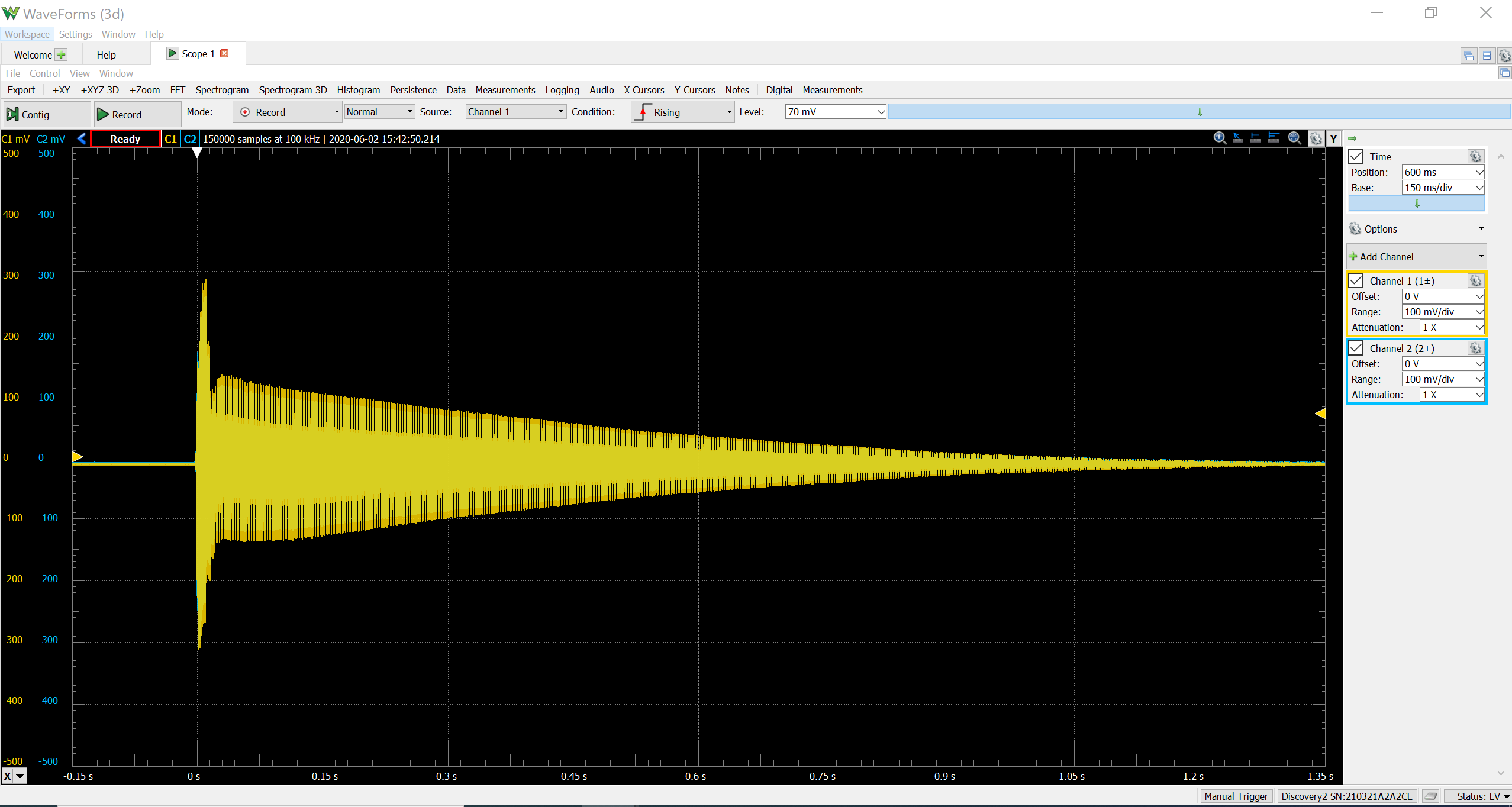1512x807 pixels.
Task: Open the Source Channel 1 dropdown
Action: pos(515,112)
